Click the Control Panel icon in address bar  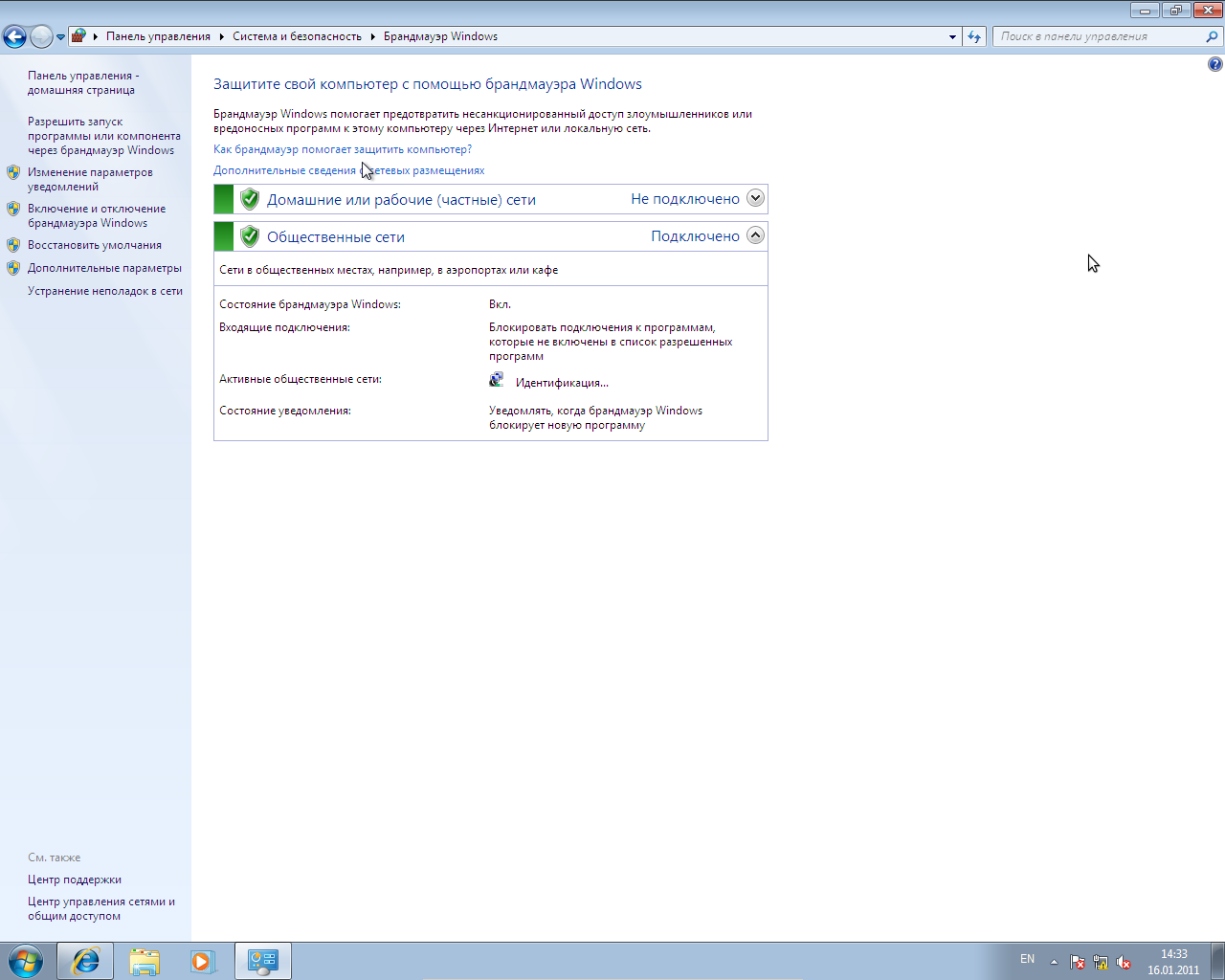[x=78, y=35]
